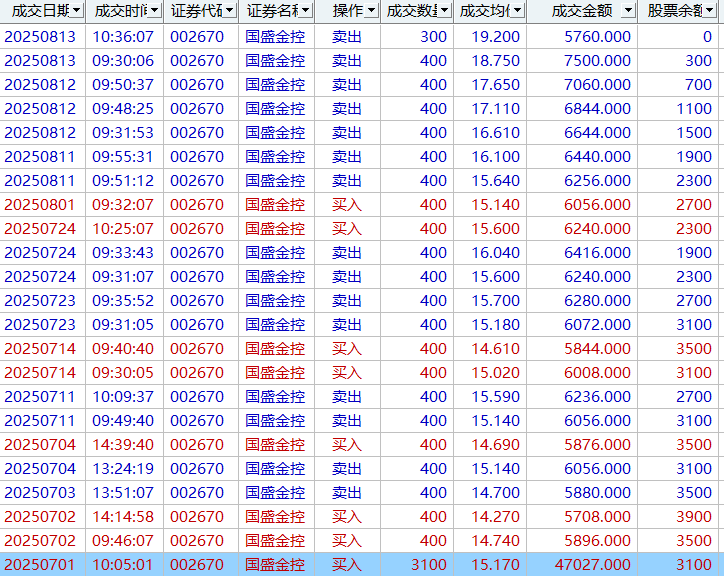Click the 股票余额 column header text
This screenshot has width=724, height=576.
point(675,11)
